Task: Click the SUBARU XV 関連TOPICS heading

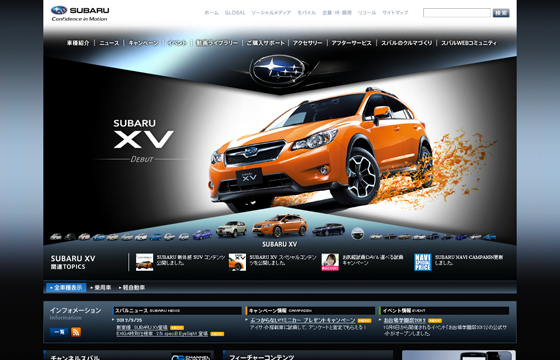Action: click(x=73, y=262)
